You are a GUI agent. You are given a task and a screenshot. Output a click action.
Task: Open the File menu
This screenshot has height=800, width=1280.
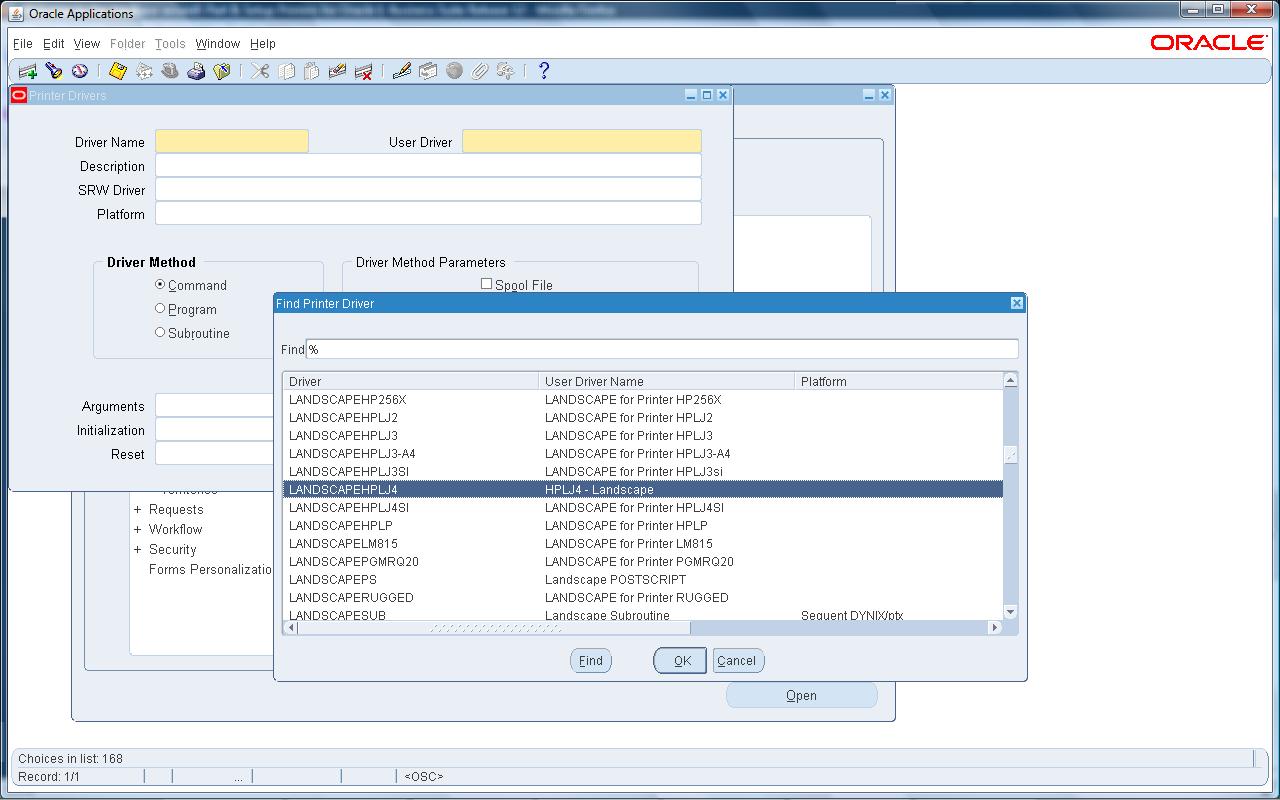pyautogui.click(x=23, y=44)
